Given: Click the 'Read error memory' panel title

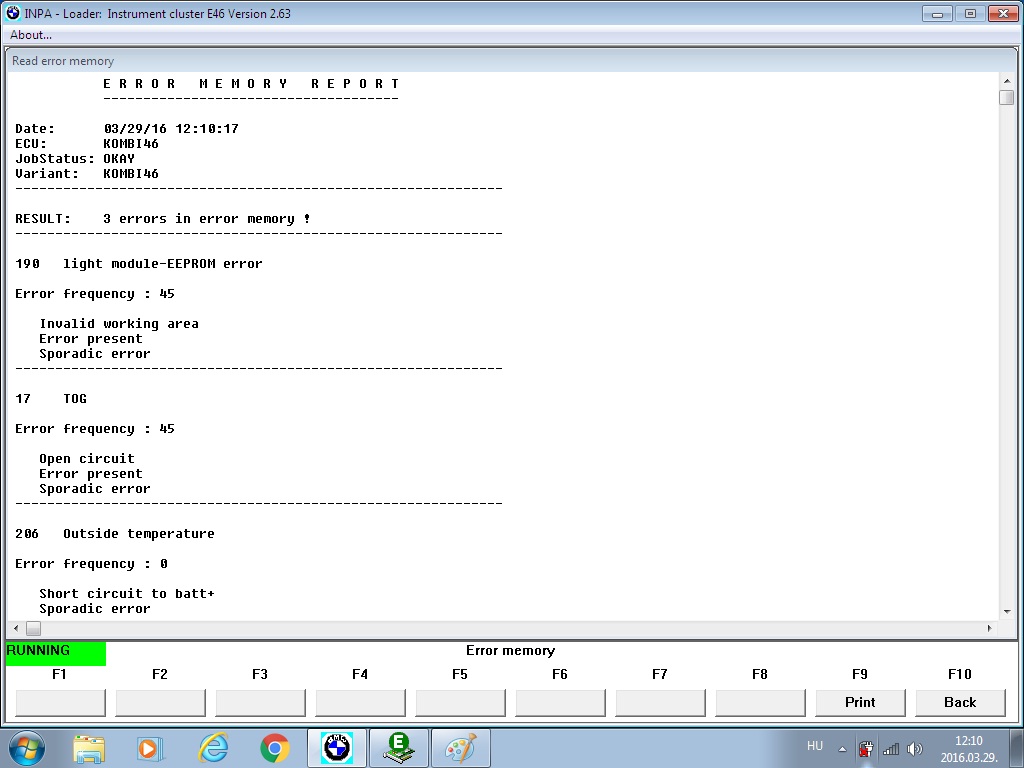Looking at the screenshot, I should (x=63, y=61).
